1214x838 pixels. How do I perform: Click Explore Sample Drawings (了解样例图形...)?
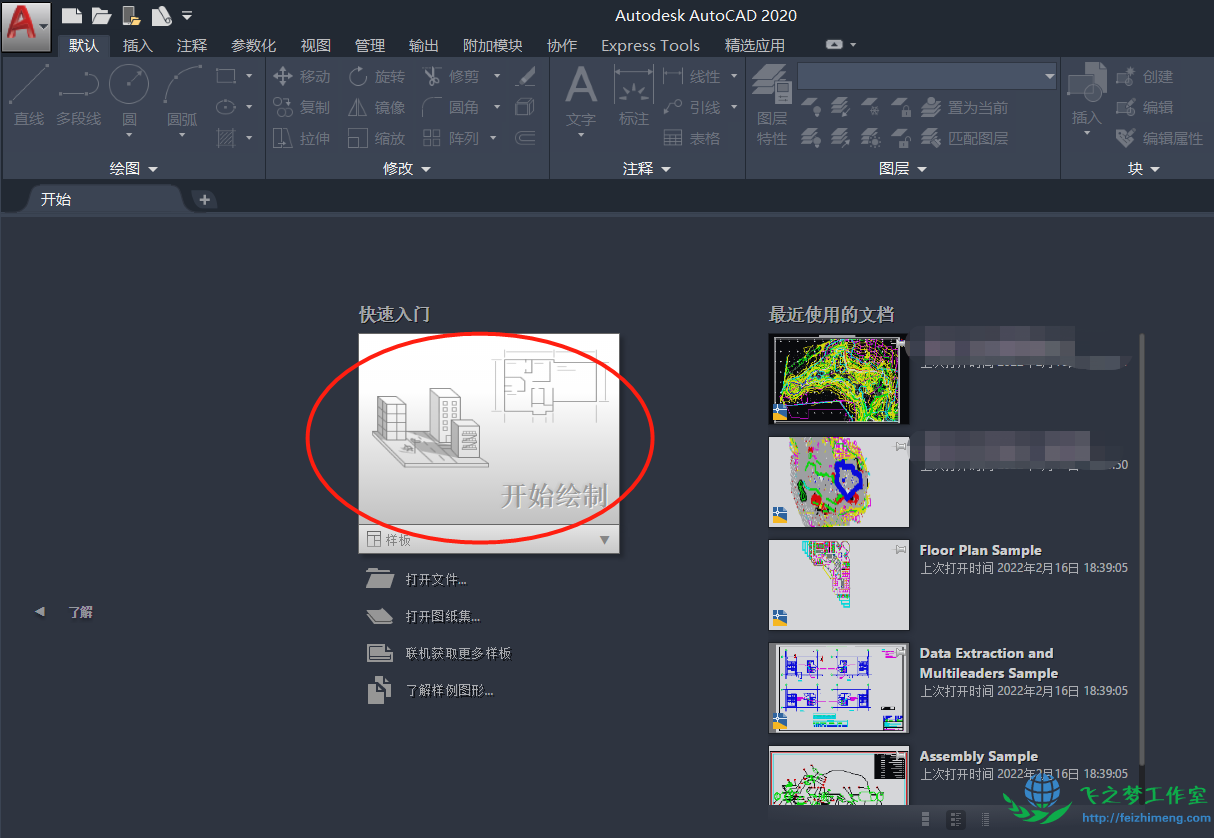449,690
